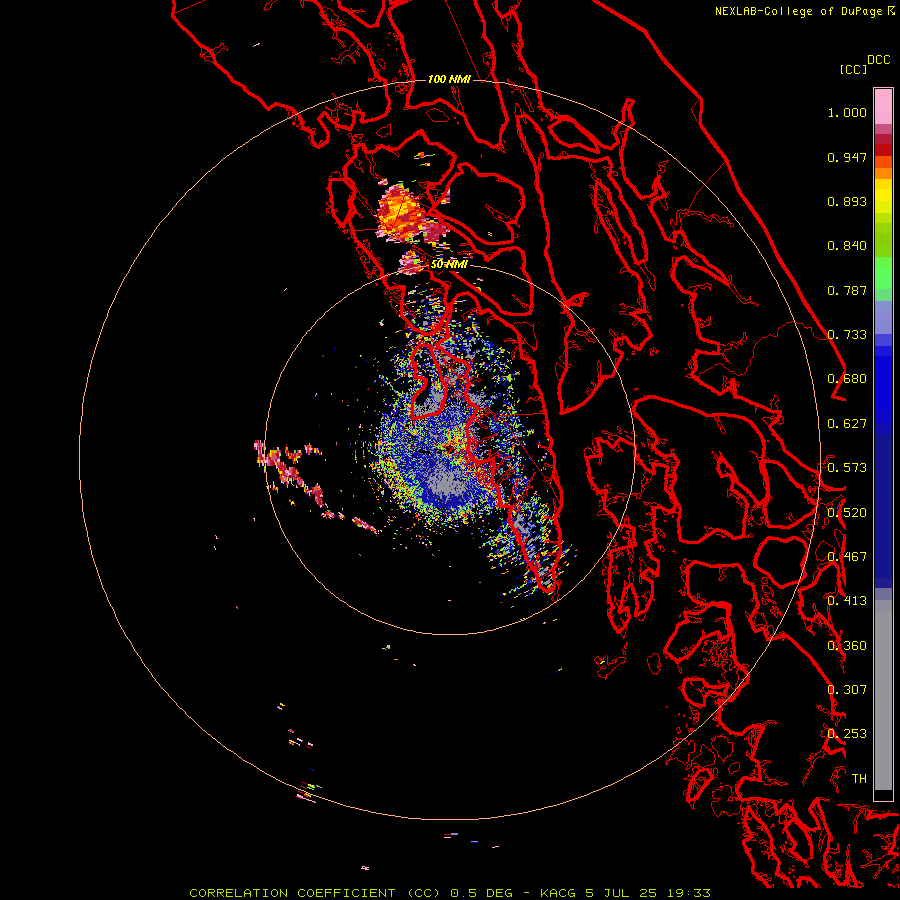Select the 0.680 scale value
The height and width of the screenshot is (900, 900).
pyautogui.click(x=847, y=379)
